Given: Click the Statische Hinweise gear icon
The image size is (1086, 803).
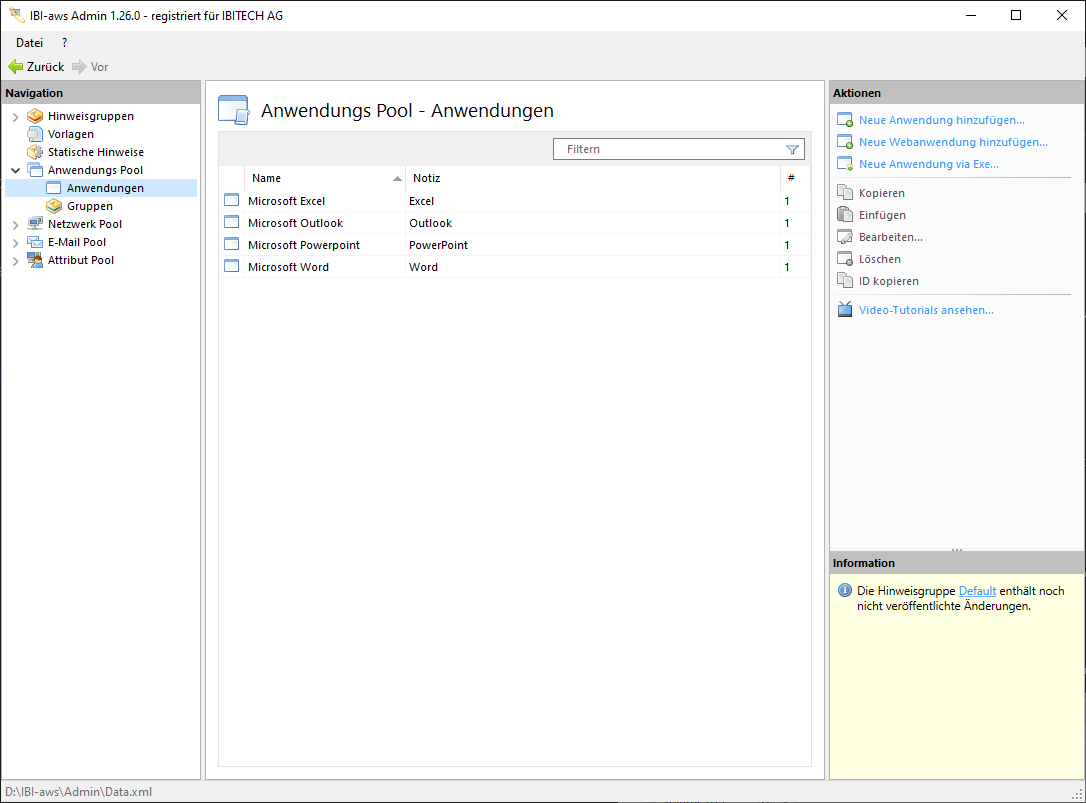Looking at the screenshot, I should coord(35,152).
